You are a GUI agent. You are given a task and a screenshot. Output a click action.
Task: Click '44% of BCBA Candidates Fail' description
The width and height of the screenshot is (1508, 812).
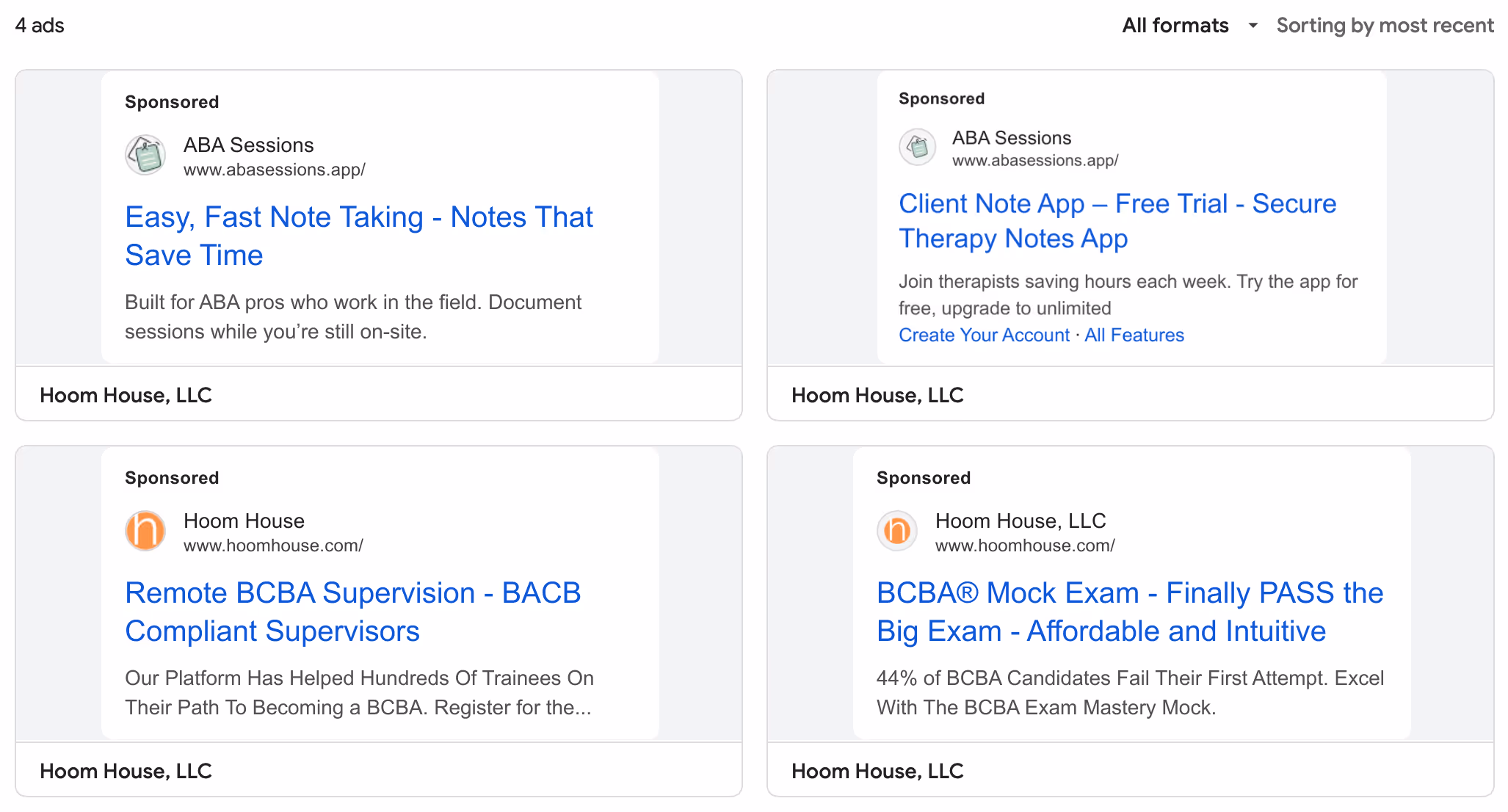tap(1130, 692)
